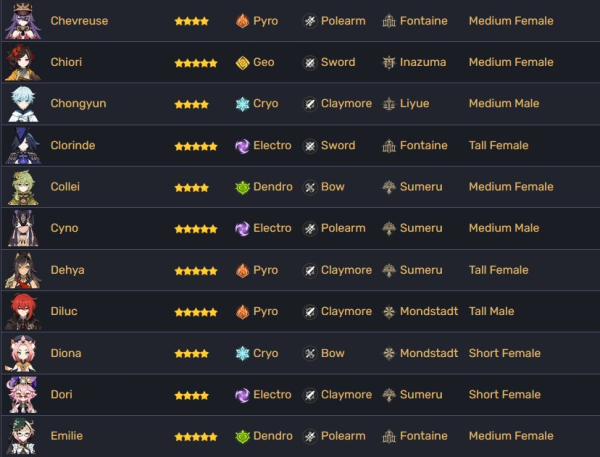Screen dimensions: 600x457
Task: Click Emilie's Fontaine region icon
Action: [389, 437]
